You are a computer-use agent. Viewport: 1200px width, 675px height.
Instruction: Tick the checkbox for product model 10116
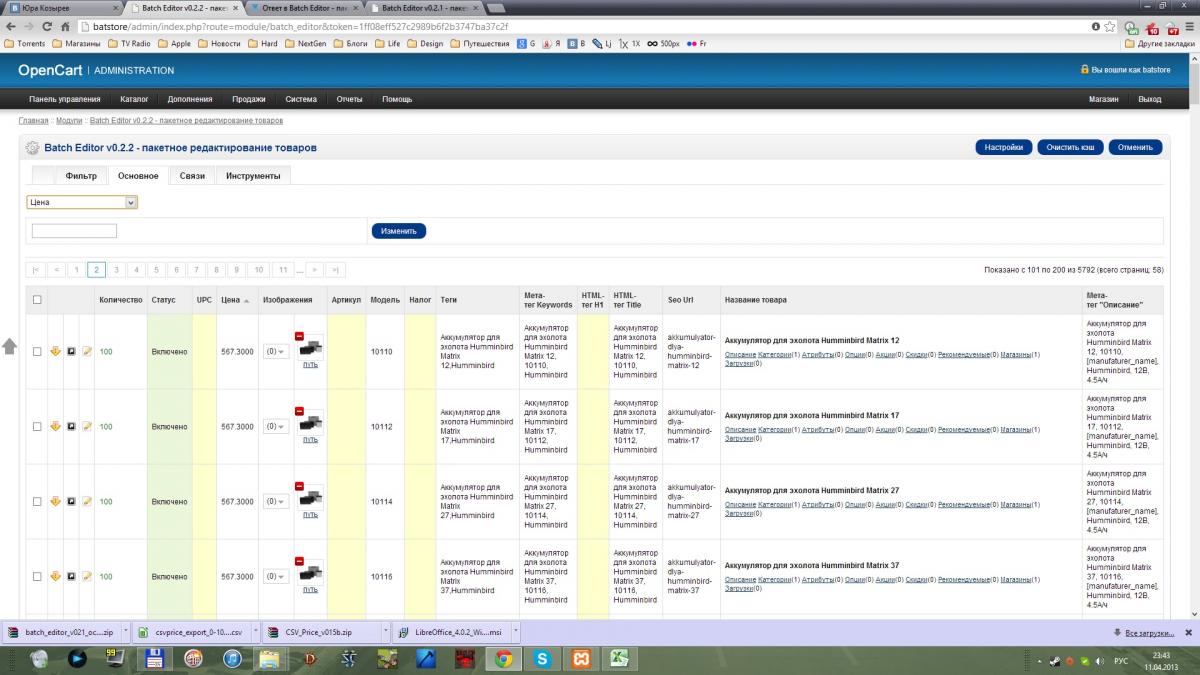pos(37,577)
